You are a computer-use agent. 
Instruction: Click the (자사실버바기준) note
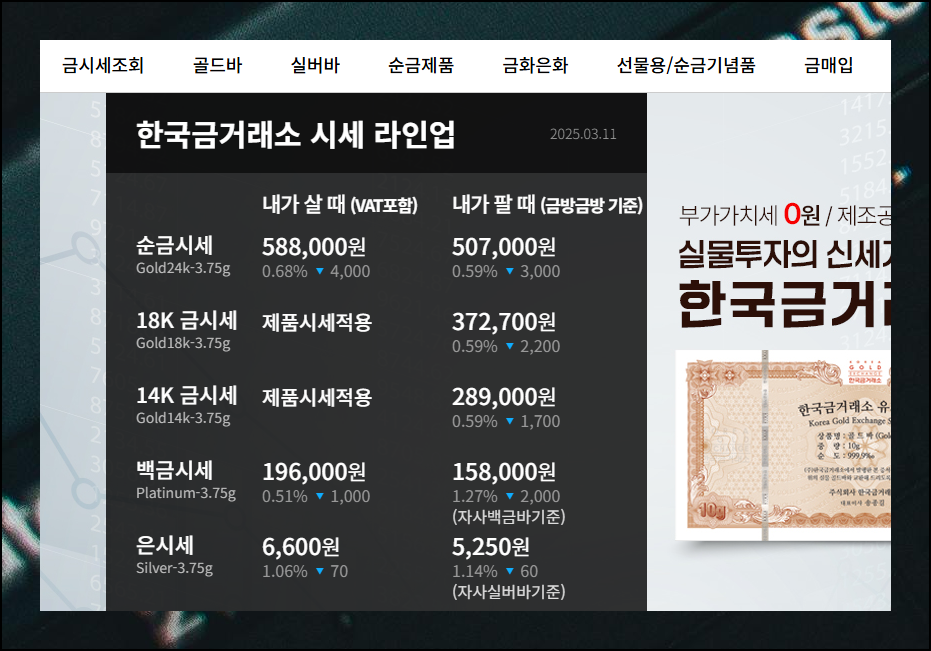(509, 592)
